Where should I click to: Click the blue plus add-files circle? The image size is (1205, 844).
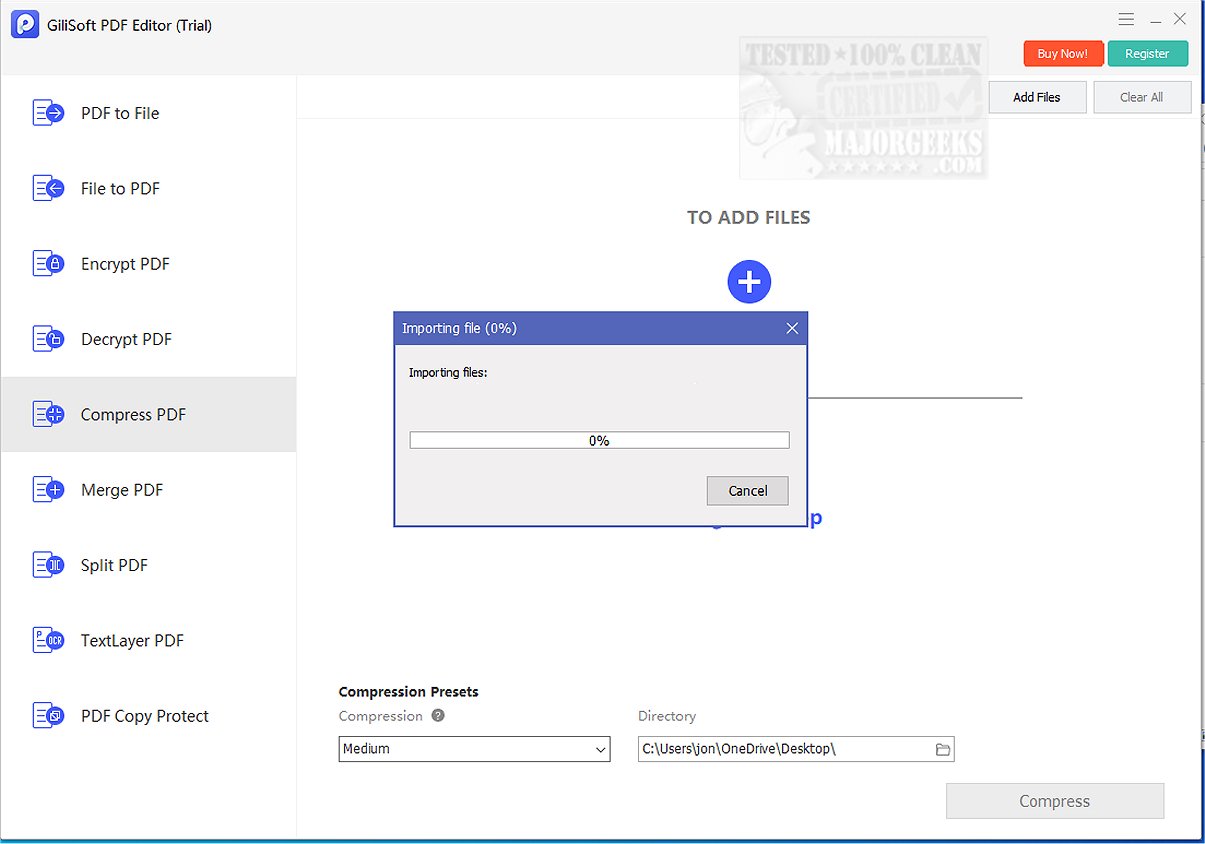[749, 282]
